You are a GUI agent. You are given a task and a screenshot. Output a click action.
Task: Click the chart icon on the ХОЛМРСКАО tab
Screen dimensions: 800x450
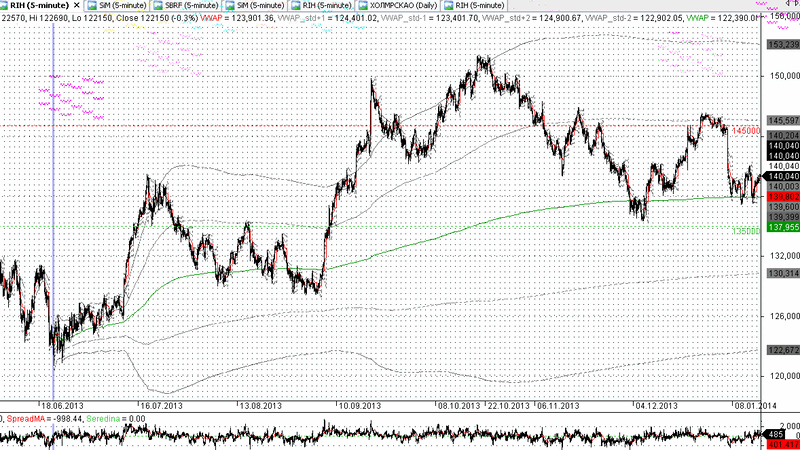(x=363, y=5)
